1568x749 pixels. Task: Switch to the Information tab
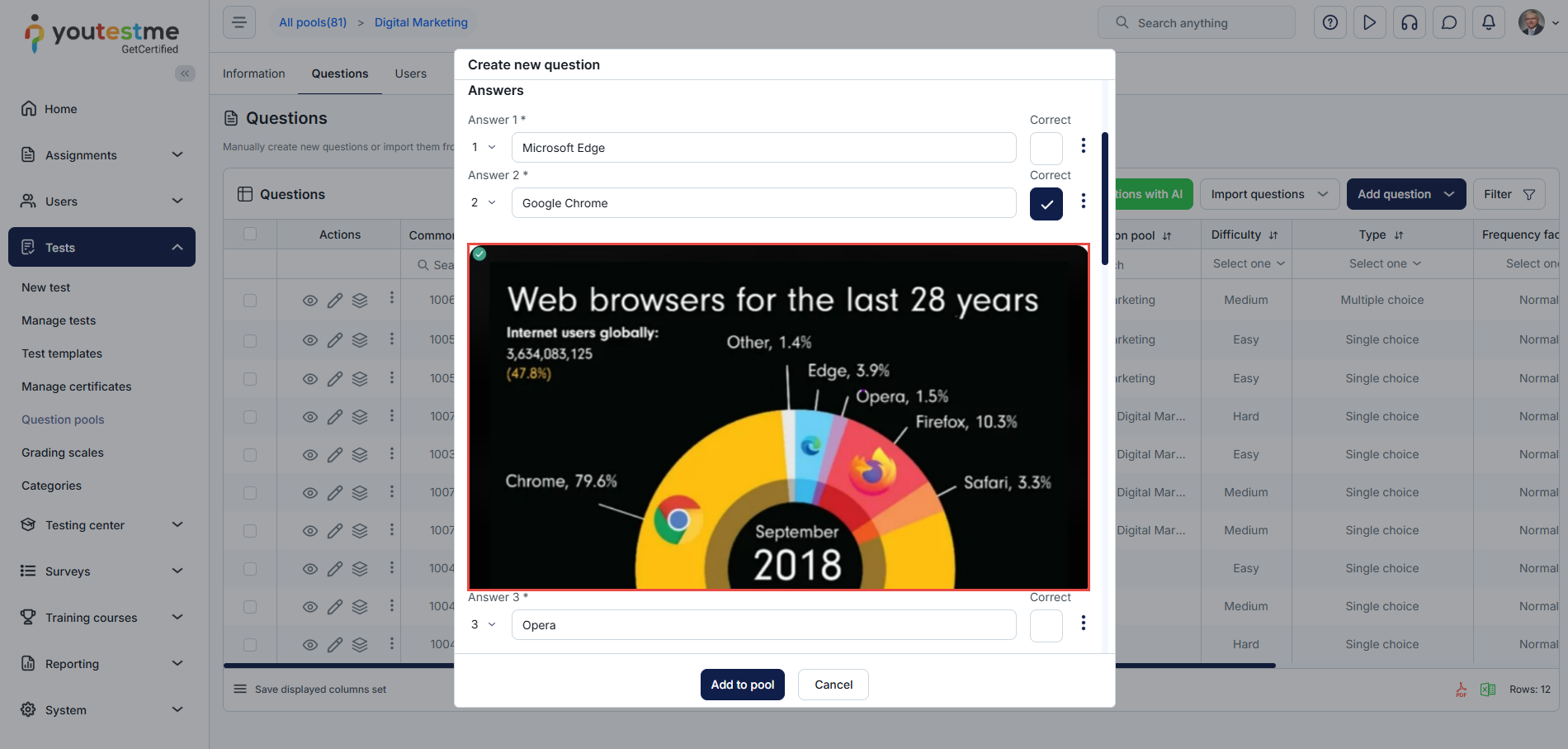click(253, 73)
